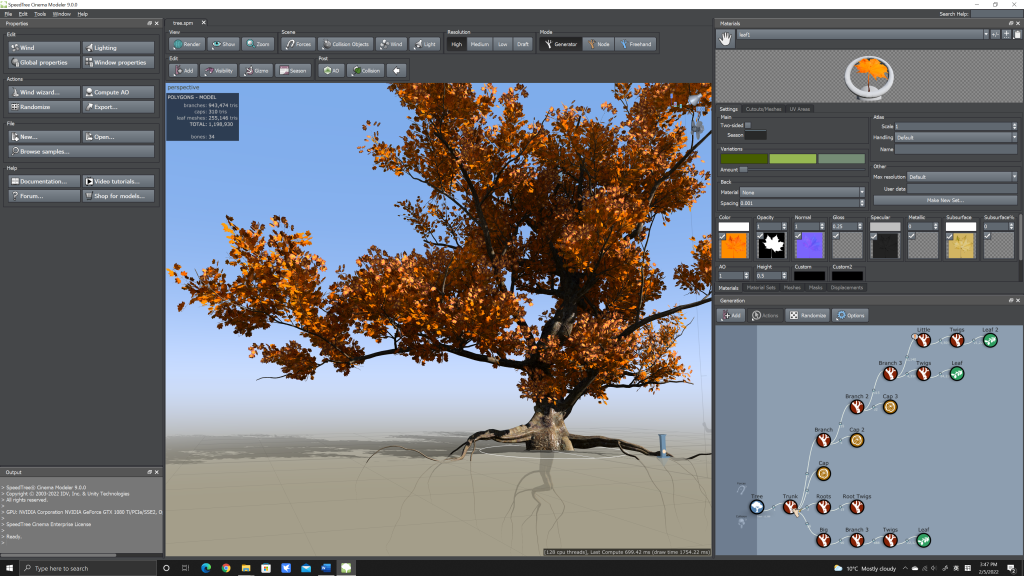
Task: Click the left arrow button beside Collision
Action: point(397,71)
